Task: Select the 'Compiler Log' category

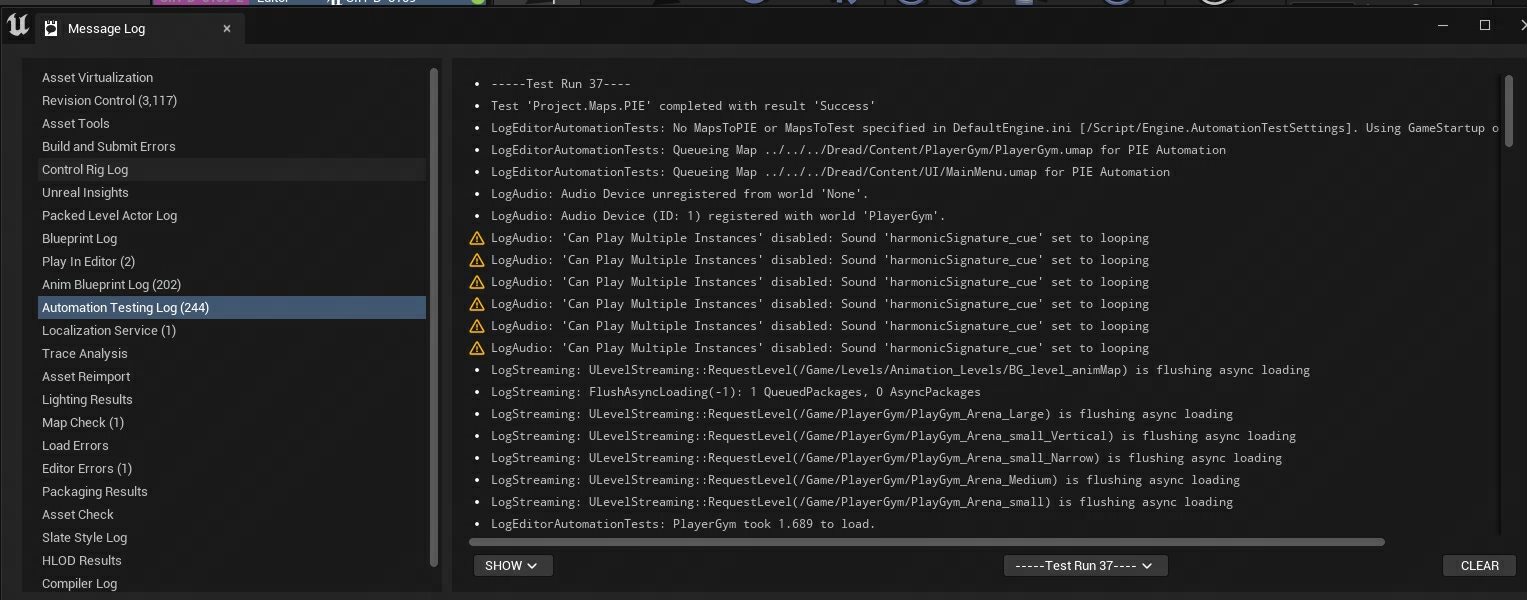Action: pyautogui.click(x=232, y=583)
